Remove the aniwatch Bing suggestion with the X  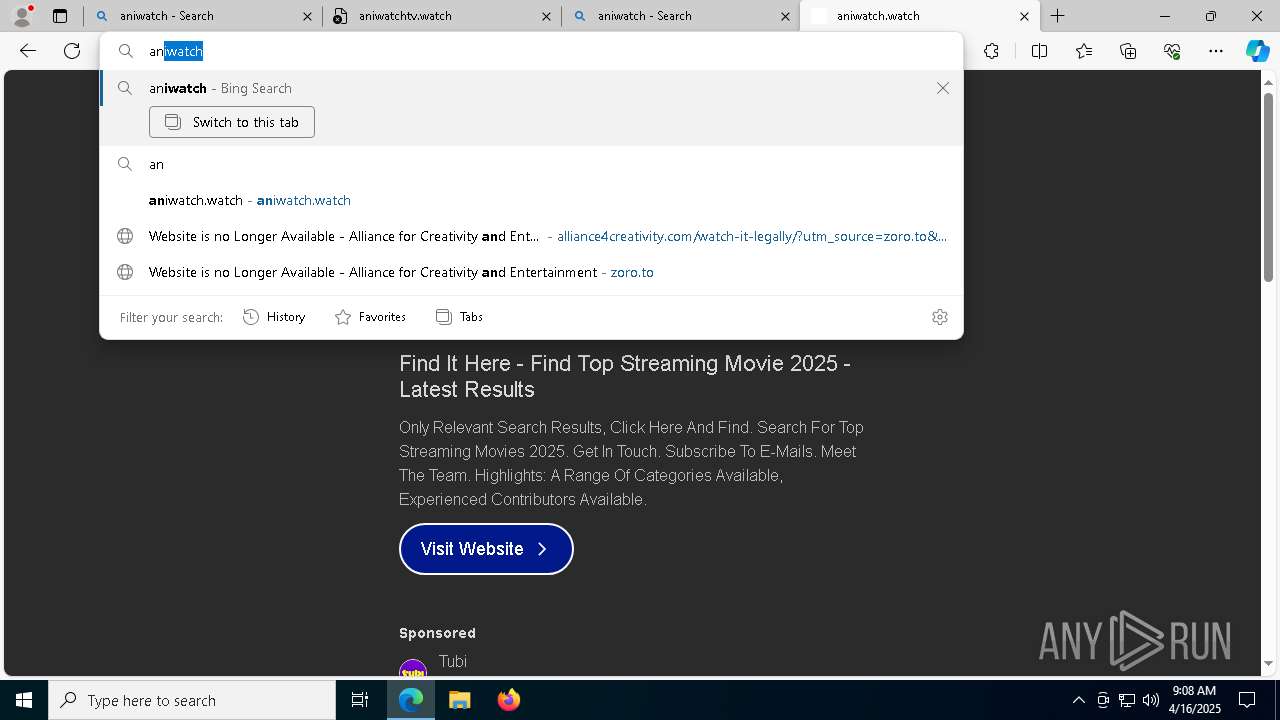[x=943, y=88]
